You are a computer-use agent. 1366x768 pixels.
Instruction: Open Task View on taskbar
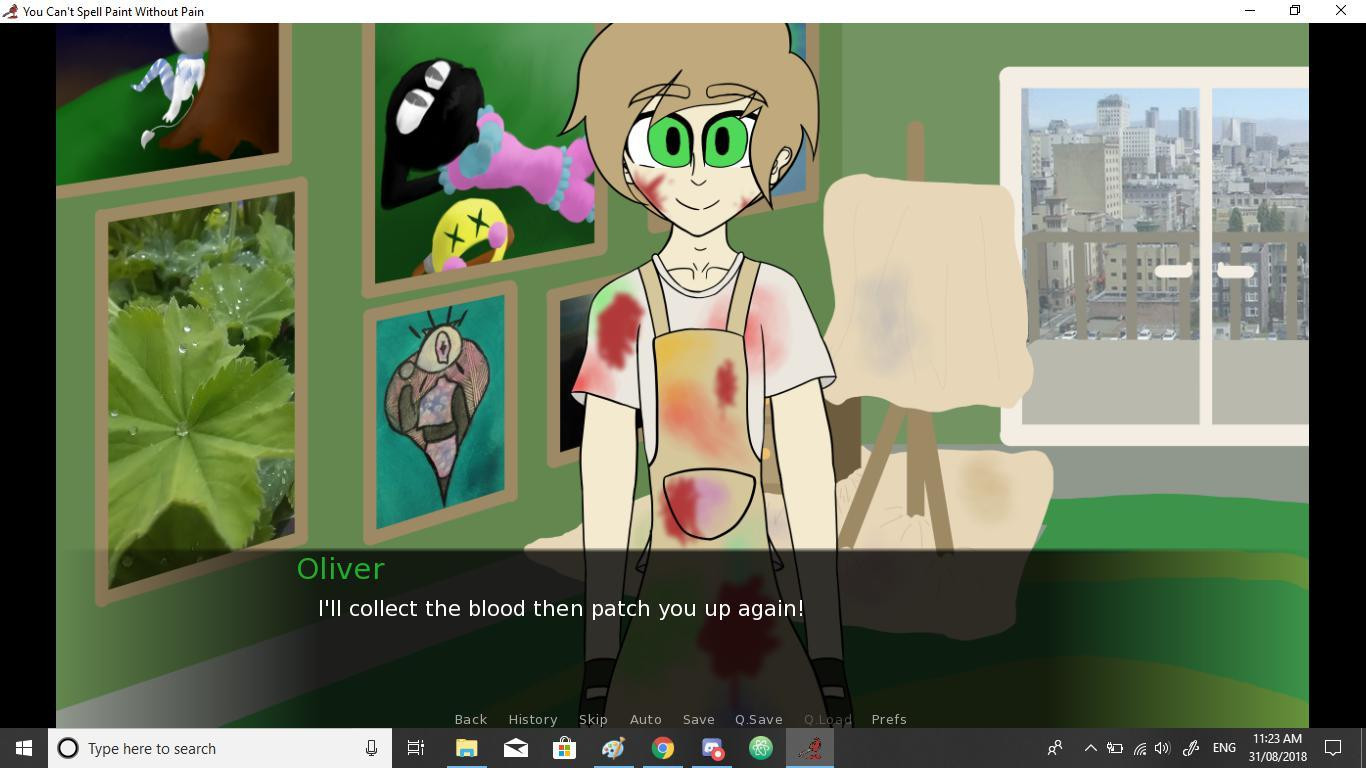pyautogui.click(x=416, y=748)
